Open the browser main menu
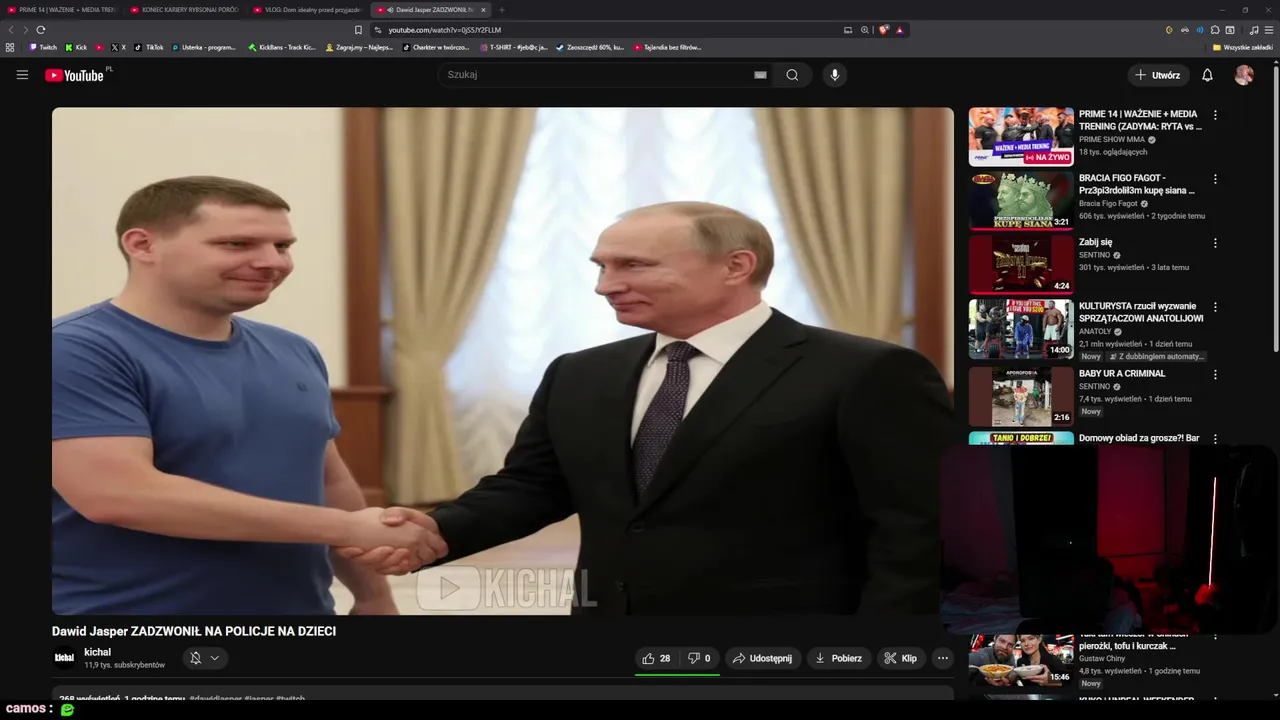Viewport: 1280px width, 720px height. coord(1270,30)
